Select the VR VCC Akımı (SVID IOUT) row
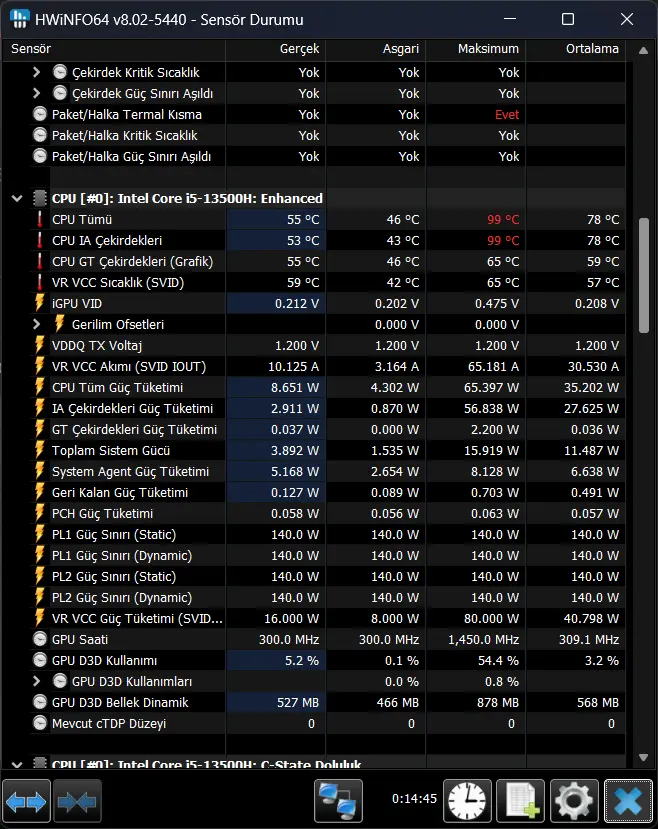This screenshot has width=658, height=829. [328, 366]
